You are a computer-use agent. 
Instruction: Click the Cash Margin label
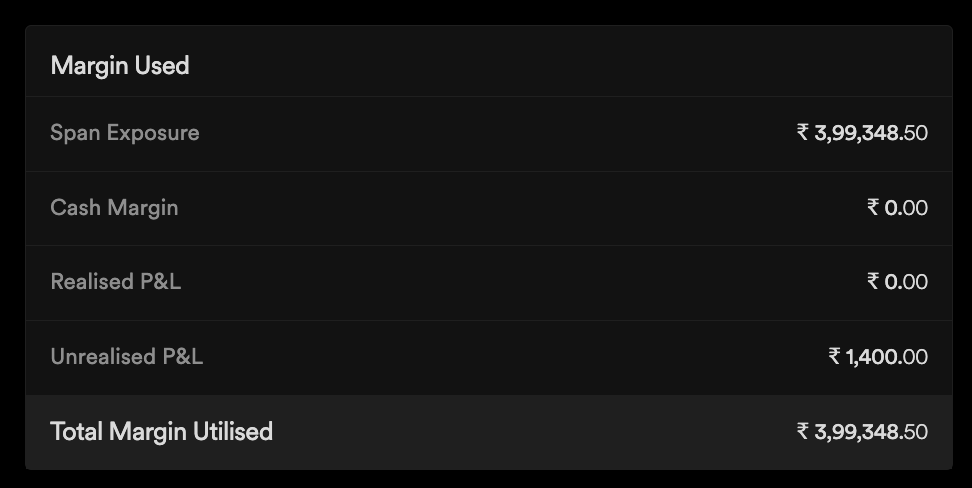coord(114,208)
